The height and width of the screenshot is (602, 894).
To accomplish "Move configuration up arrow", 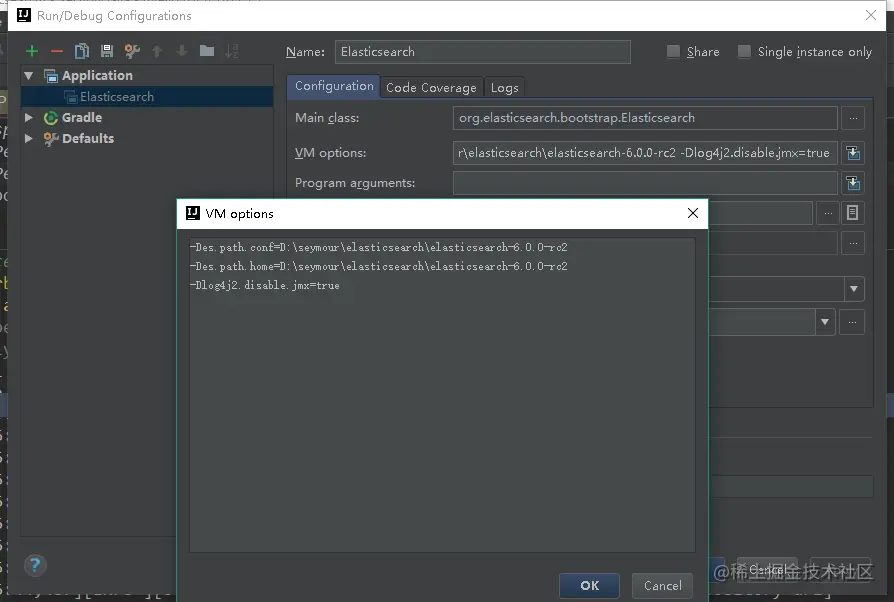I will pos(157,51).
